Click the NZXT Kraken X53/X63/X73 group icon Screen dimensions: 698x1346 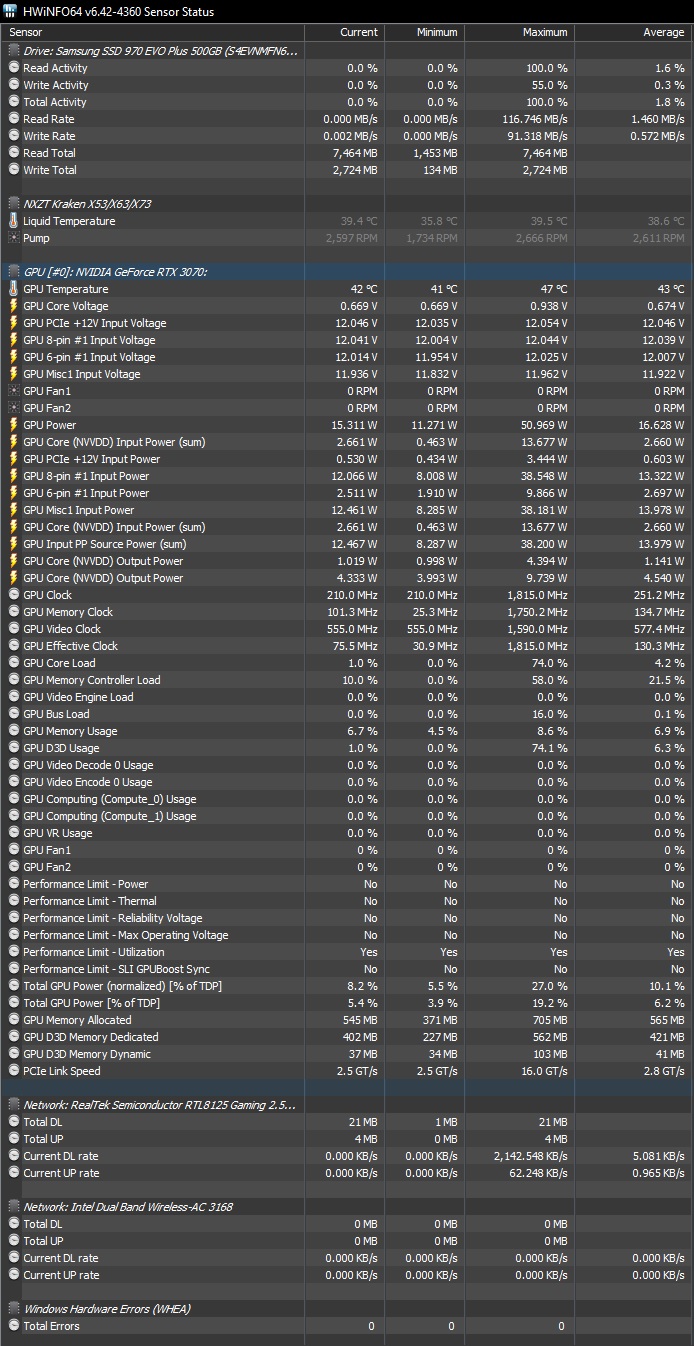point(13,204)
